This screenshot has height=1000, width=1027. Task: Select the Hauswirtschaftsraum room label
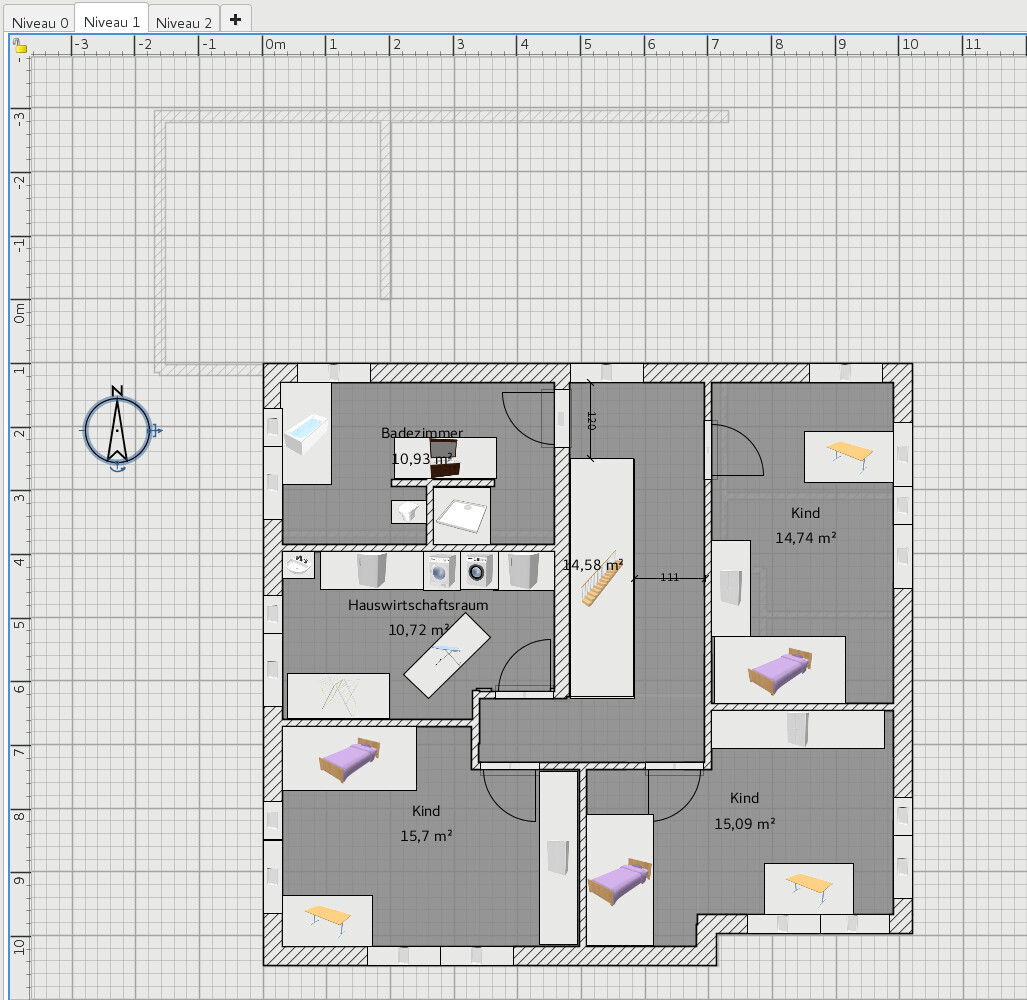[x=418, y=605]
